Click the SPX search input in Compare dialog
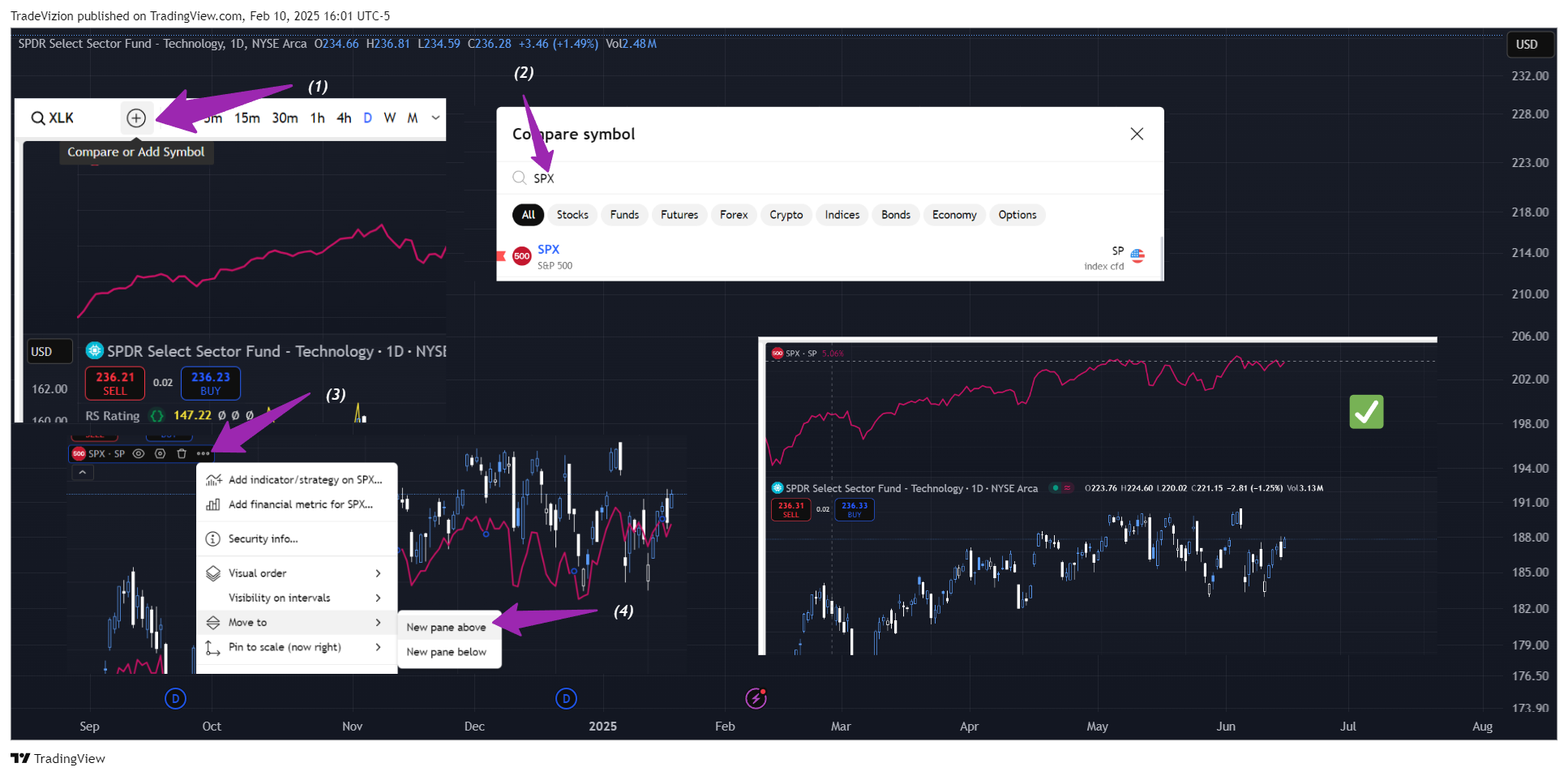The height and width of the screenshot is (776, 1568). (x=830, y=178)
